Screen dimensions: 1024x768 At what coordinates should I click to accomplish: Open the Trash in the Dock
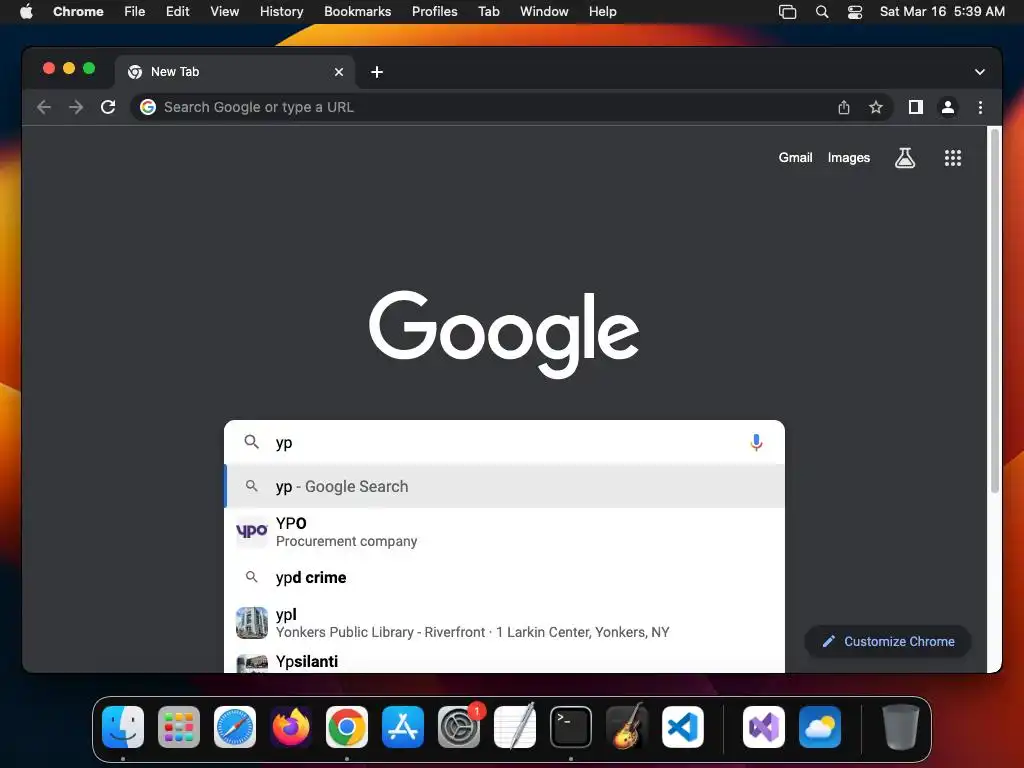(x=901, y=727)
